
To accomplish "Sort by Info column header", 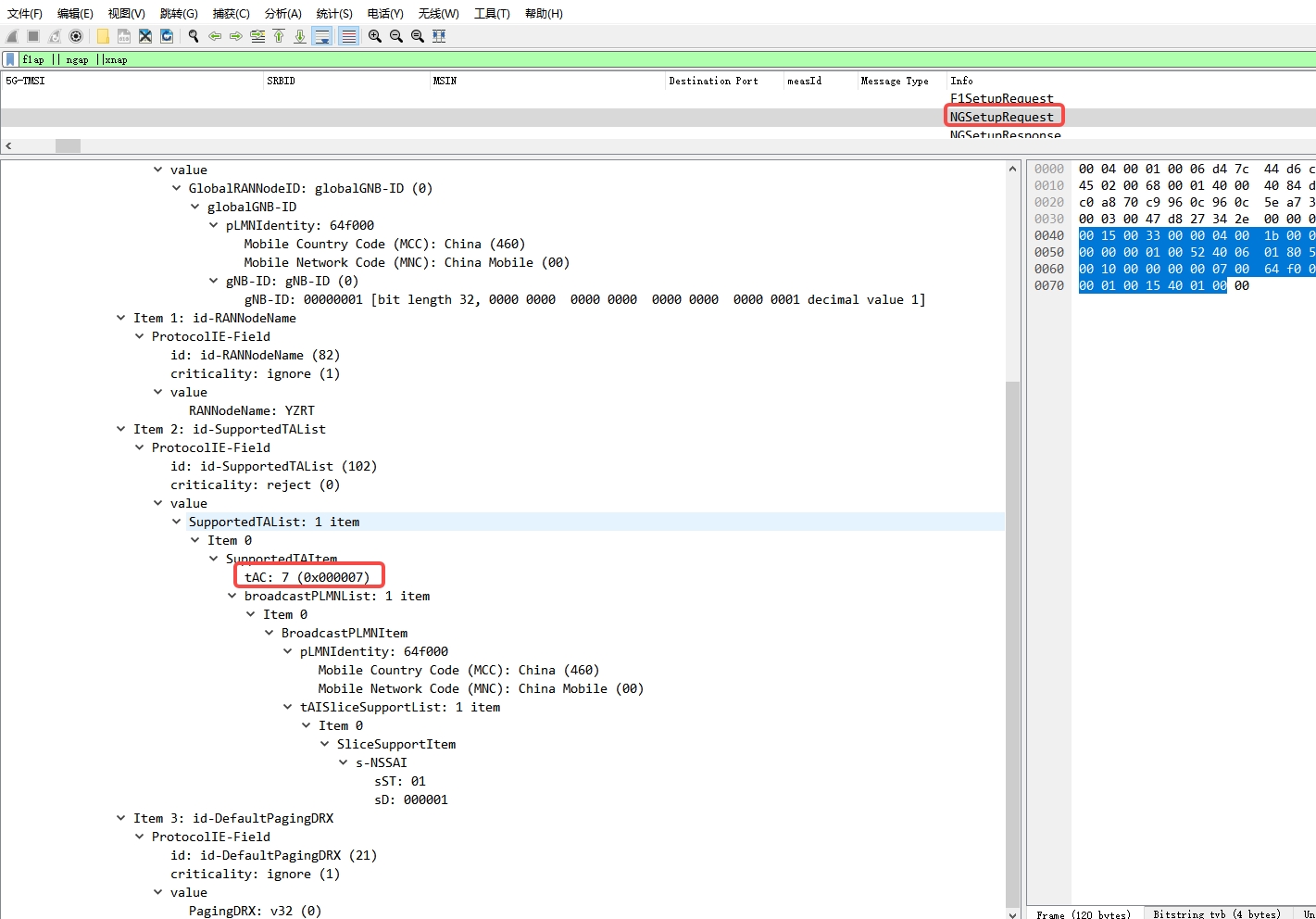I will [x=1130, y=81].
